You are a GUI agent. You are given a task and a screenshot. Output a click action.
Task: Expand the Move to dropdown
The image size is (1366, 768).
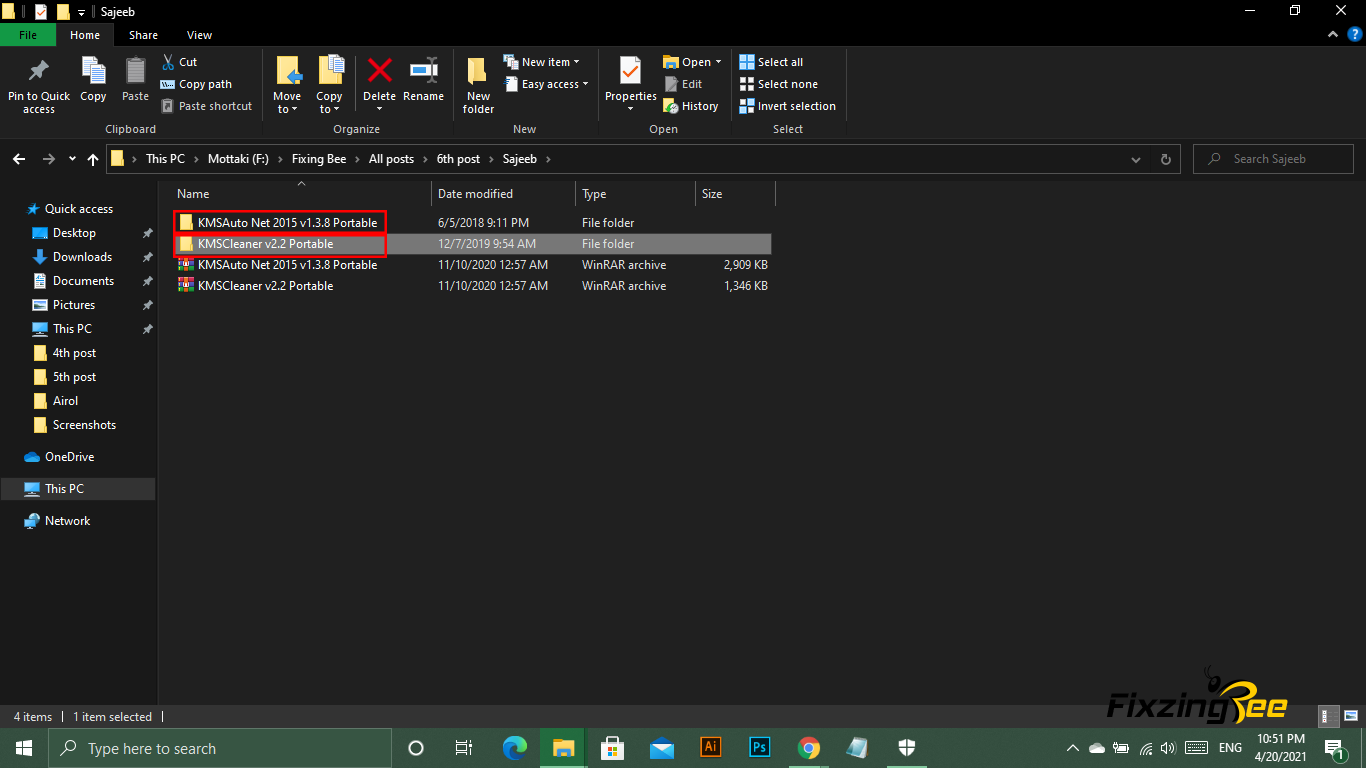pos(287,109)
